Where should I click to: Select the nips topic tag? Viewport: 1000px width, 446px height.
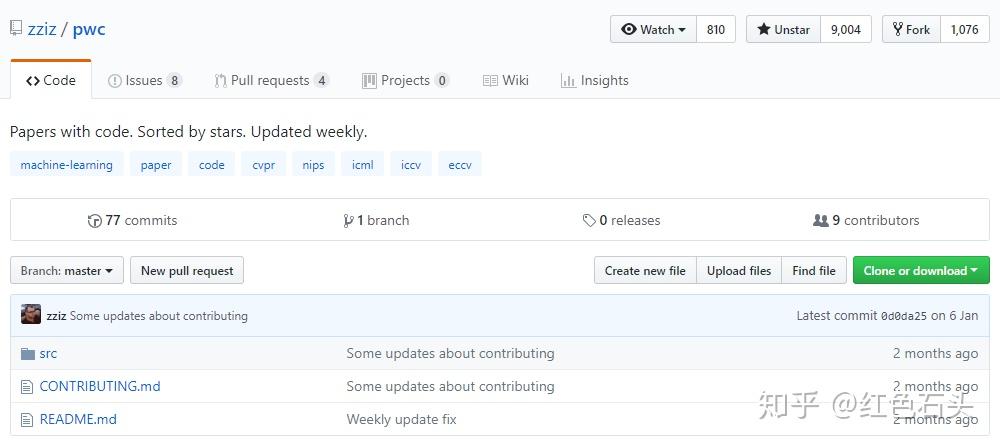313,165
